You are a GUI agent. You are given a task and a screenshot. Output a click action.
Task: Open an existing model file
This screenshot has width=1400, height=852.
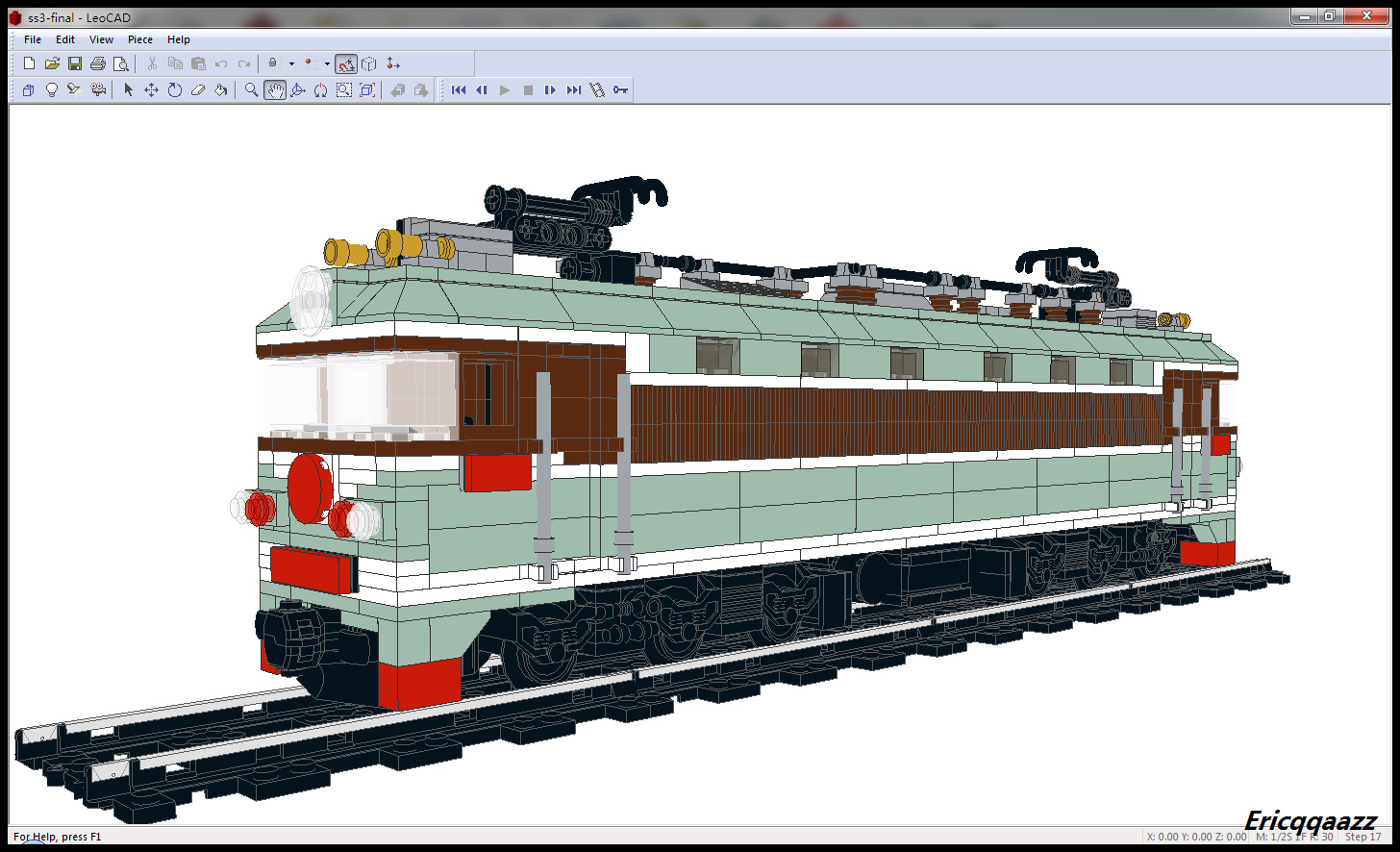pyautogui.click(x=53, y=63)
